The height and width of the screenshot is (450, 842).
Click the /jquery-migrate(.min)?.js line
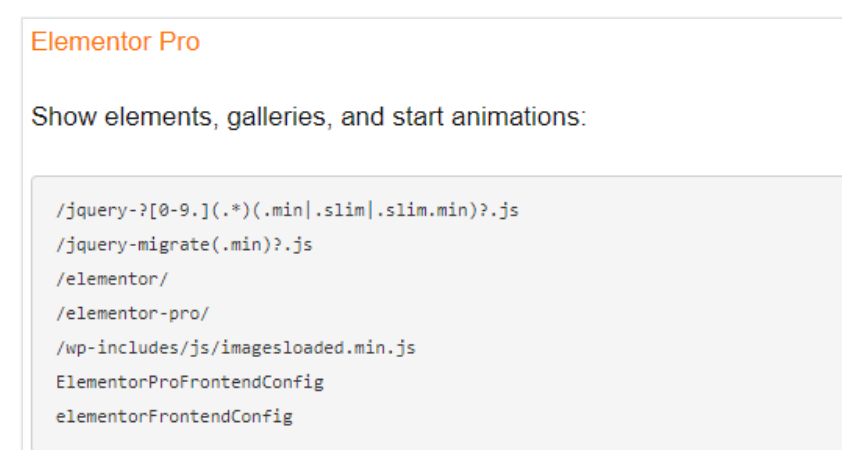point(185,245)
